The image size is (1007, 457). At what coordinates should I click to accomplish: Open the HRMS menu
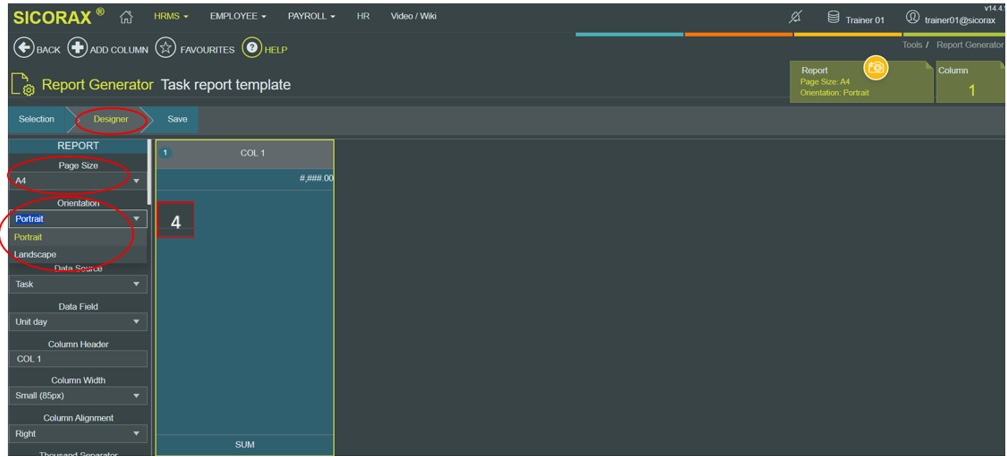[x=171, y=17]
